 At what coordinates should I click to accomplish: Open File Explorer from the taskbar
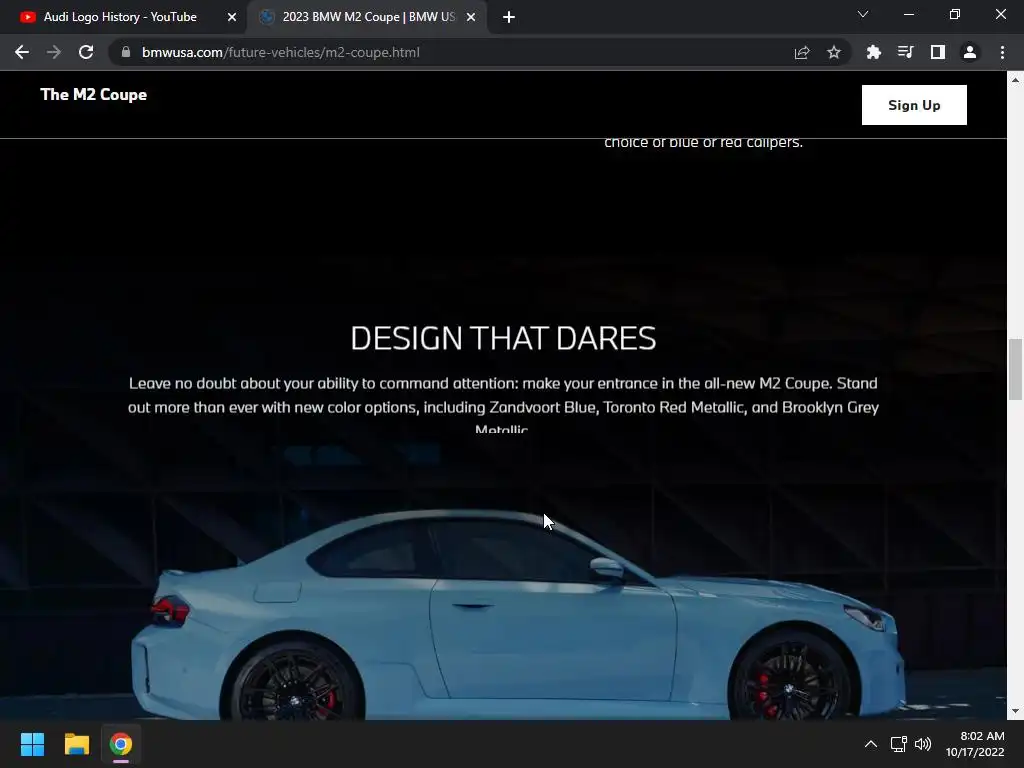click(x=76, y=744)
